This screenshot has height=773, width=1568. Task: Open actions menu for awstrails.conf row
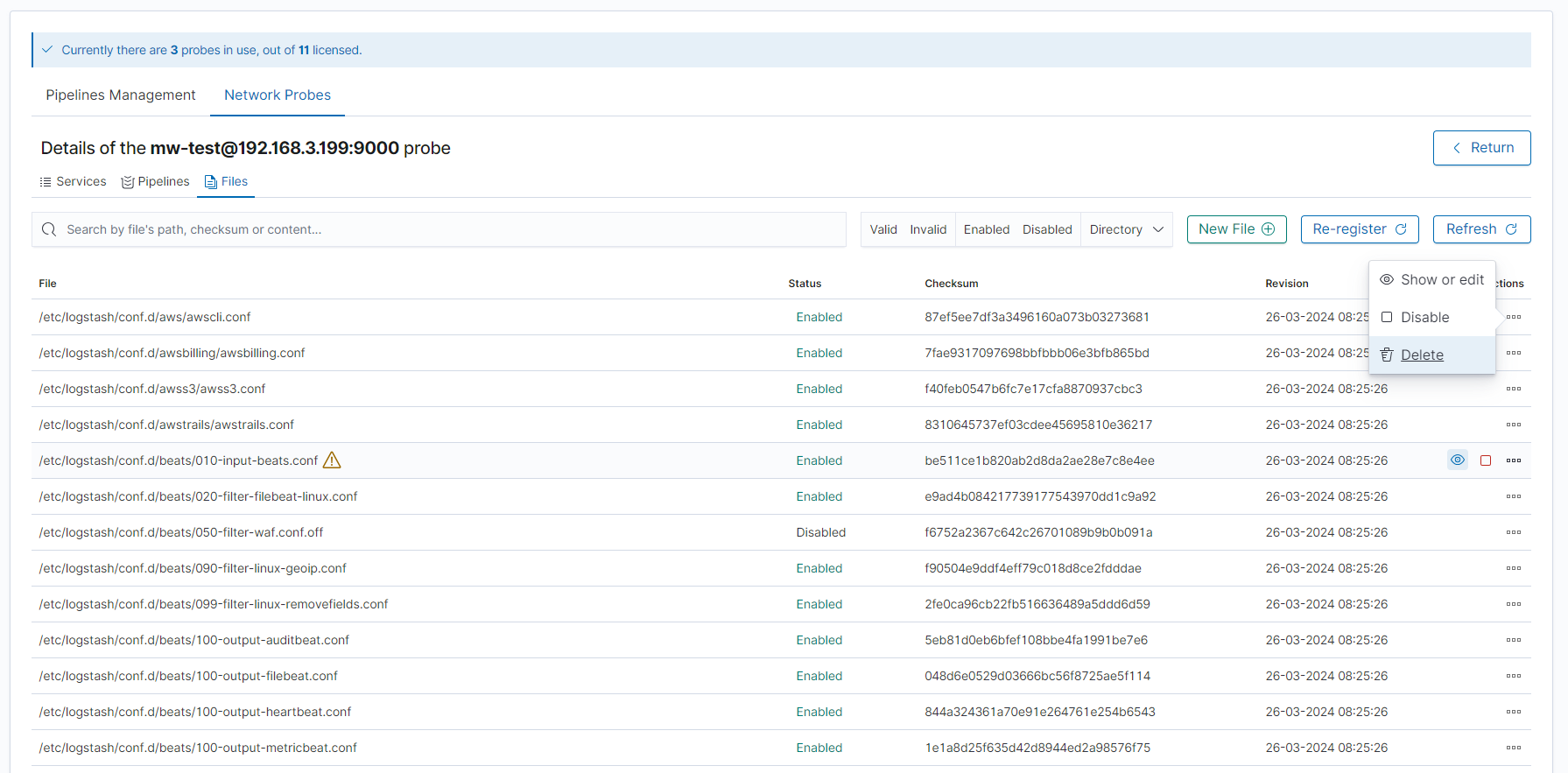coord(1513,425)
